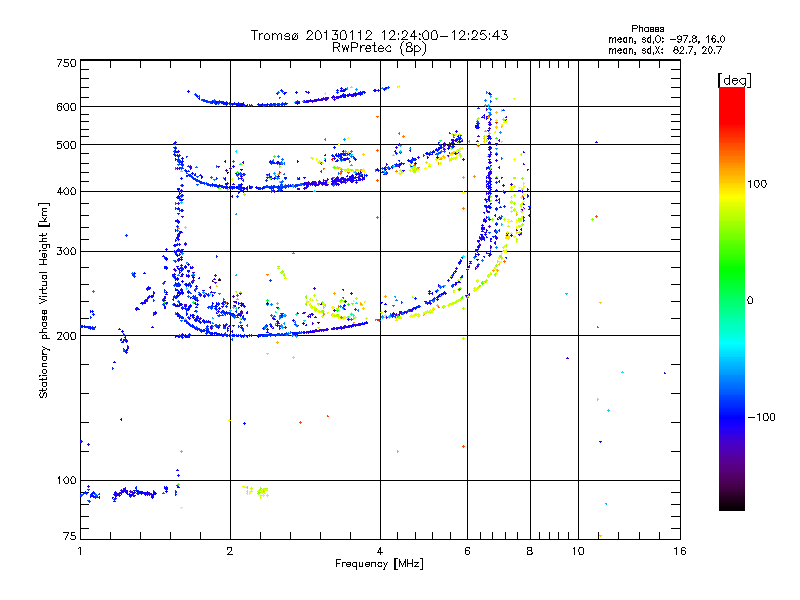Click the '2' x-axis tick label
Viewport: 800px width, 600px height.
[230, 551]
